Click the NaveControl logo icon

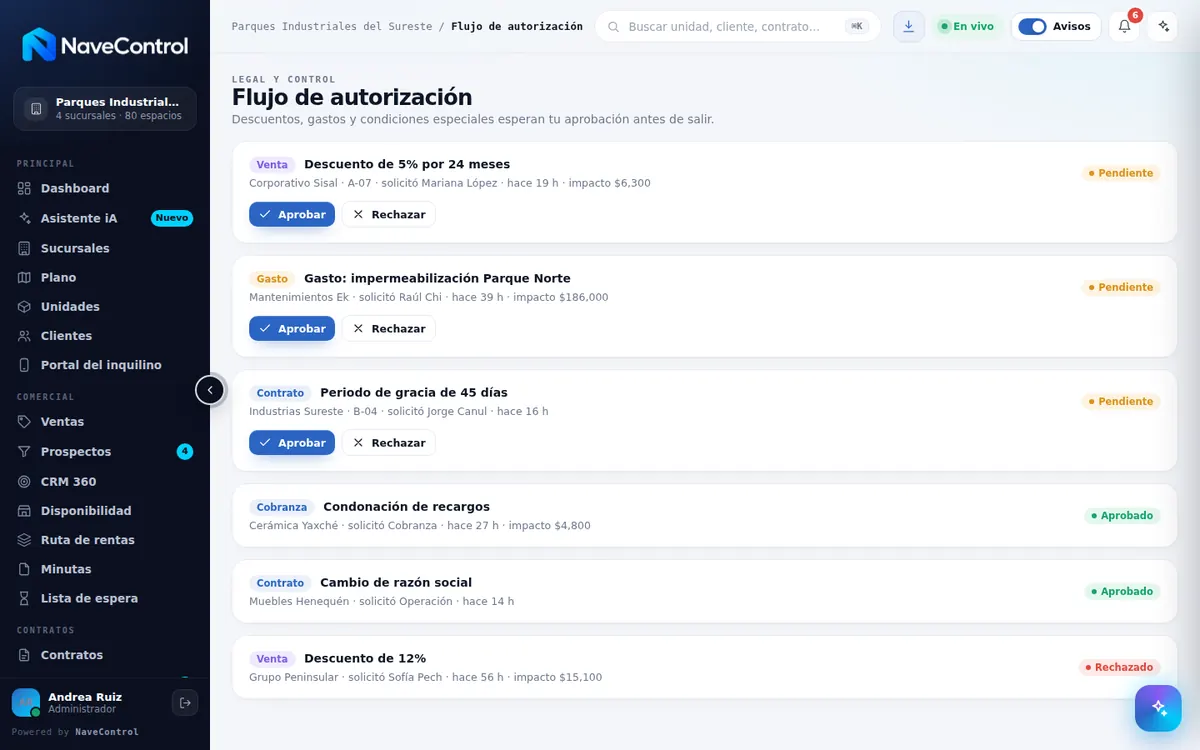(x=39, y=45)
